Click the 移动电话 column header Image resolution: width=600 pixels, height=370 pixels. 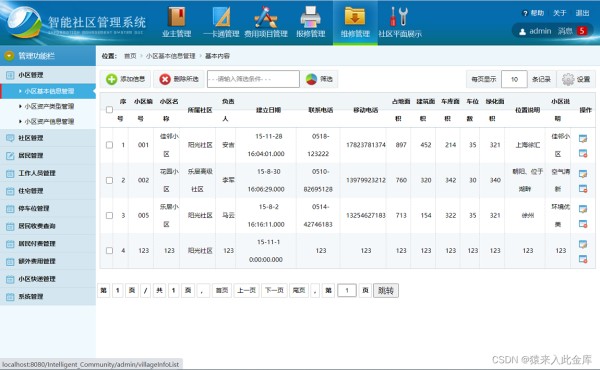click(x=365, y=110)
